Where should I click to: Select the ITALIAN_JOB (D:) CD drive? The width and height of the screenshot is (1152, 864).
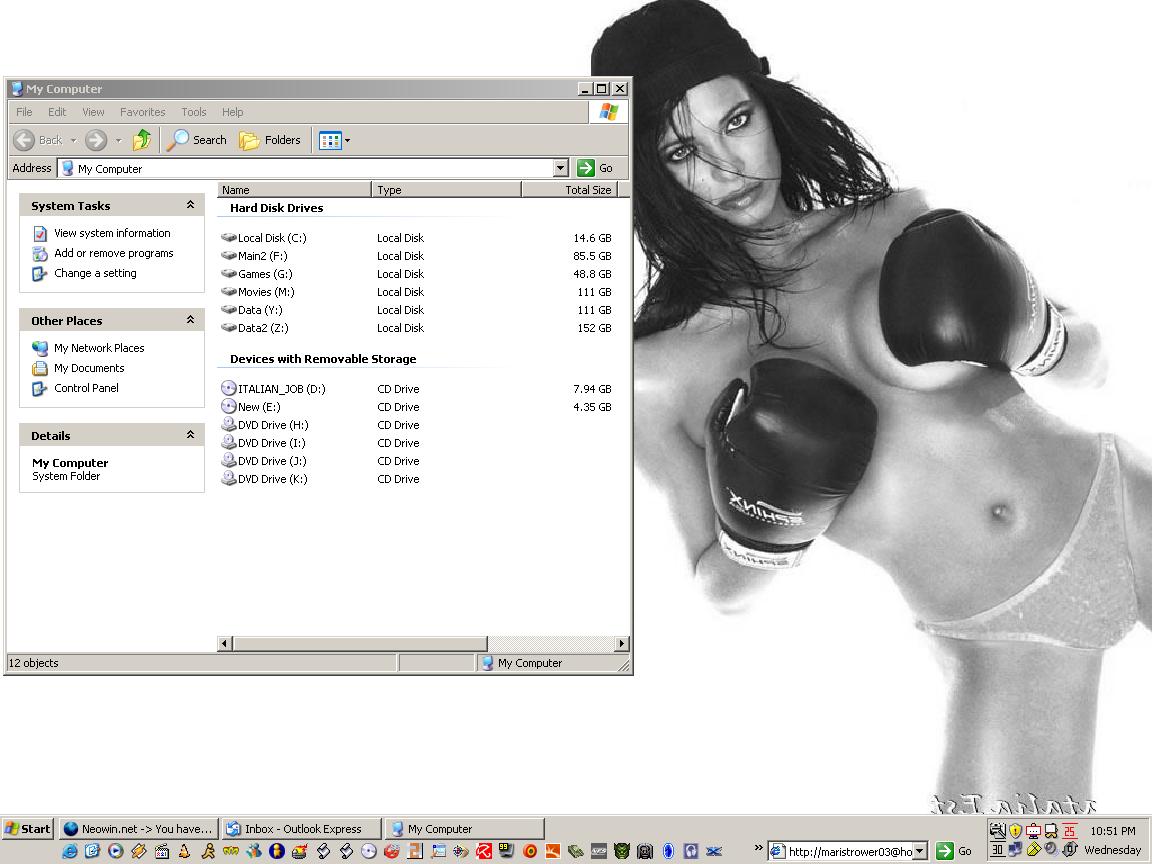tap(229, 389)
